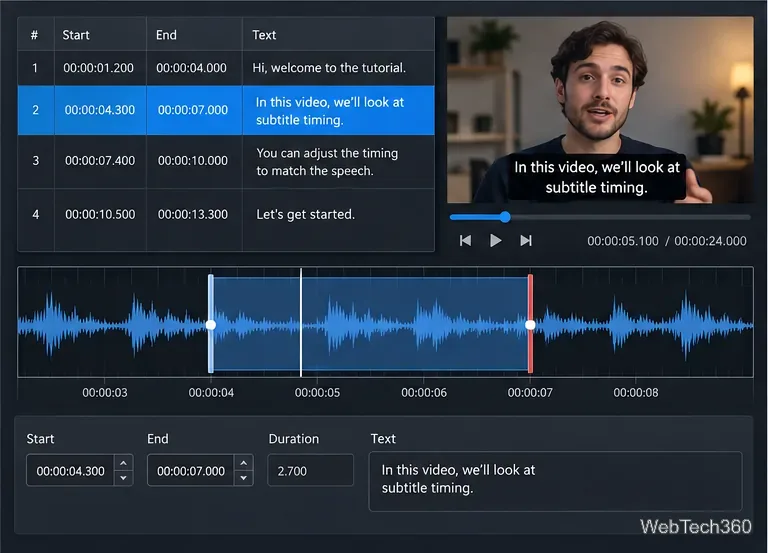Image resolution: width=768 pixels, height=553 pixels.
Task: Click start time cell 00:00:01.200
Action: coord(98,68)
